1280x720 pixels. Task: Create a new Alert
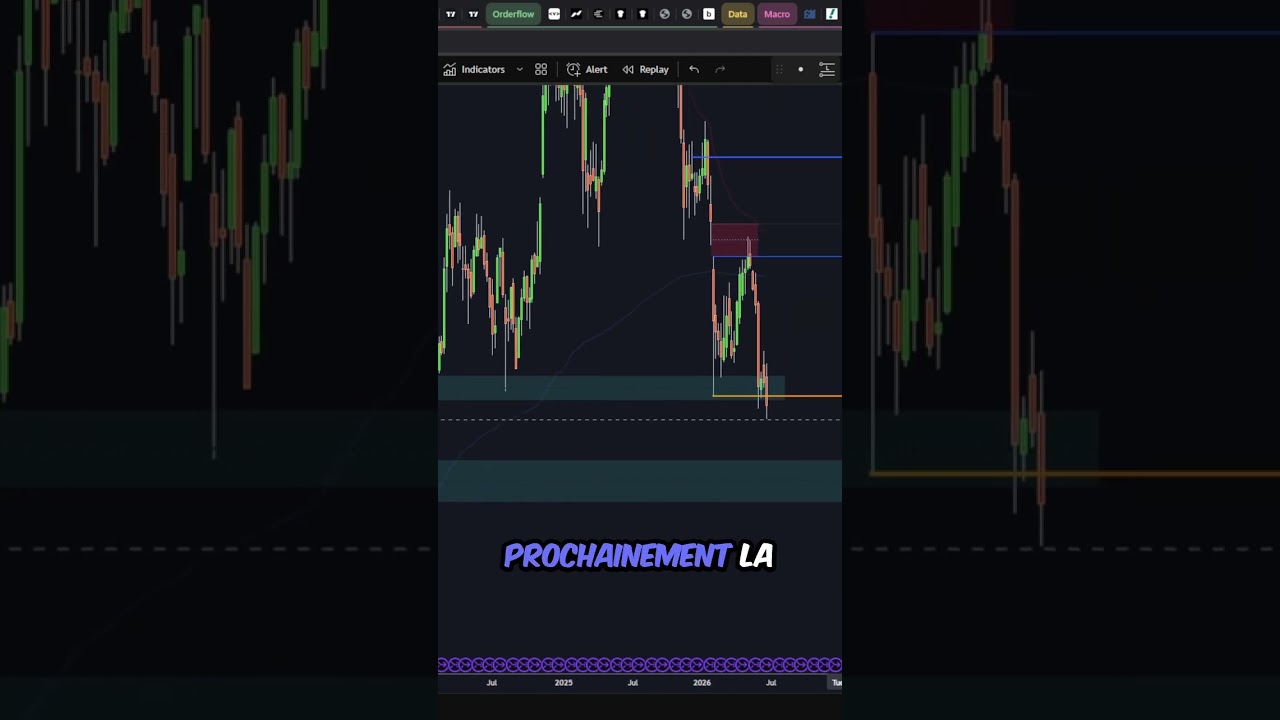tap(587, 69)
